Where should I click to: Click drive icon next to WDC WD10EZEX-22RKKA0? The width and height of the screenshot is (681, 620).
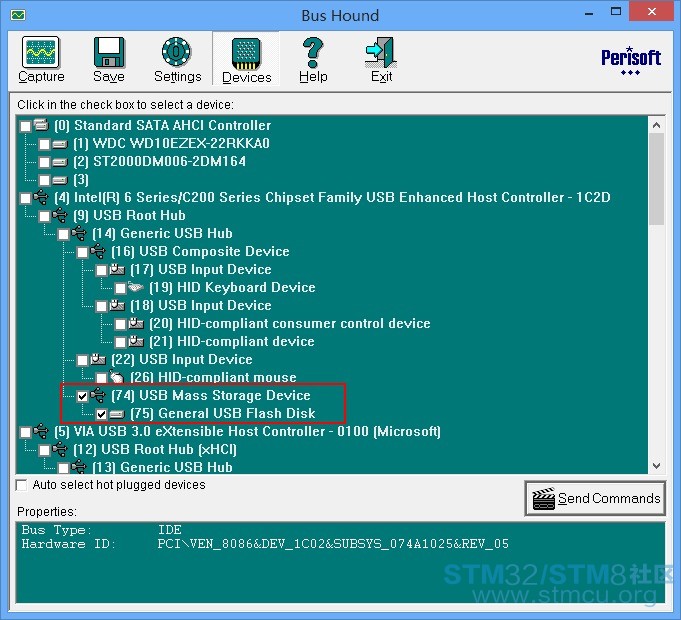[x=60, y=144]
